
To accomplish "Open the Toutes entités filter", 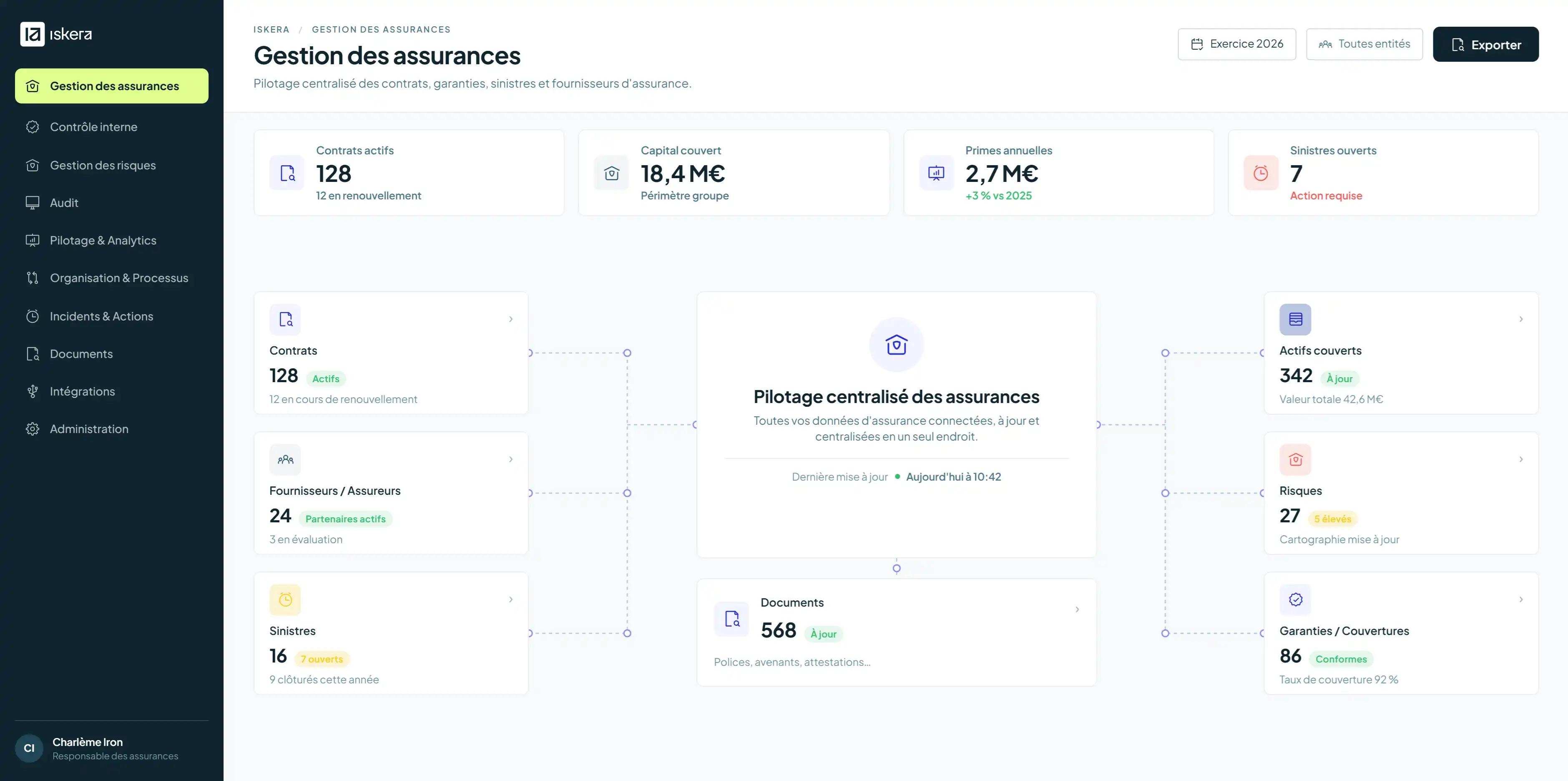I will [x=1364, y=45].
